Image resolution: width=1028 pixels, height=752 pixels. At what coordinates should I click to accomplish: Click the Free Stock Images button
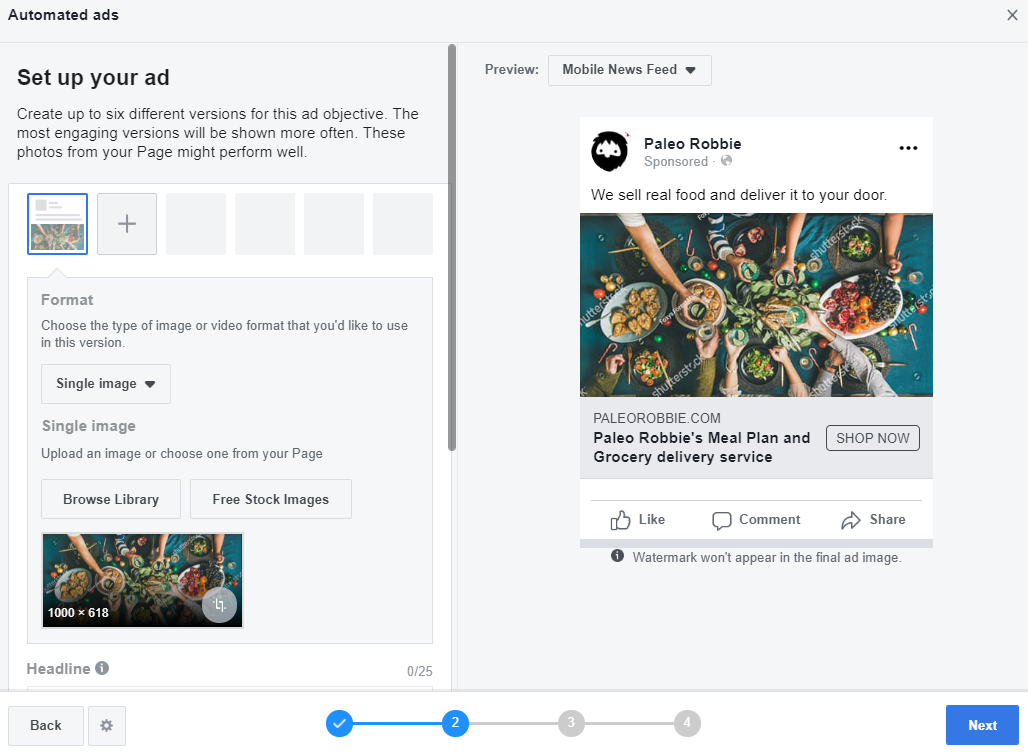271,499
